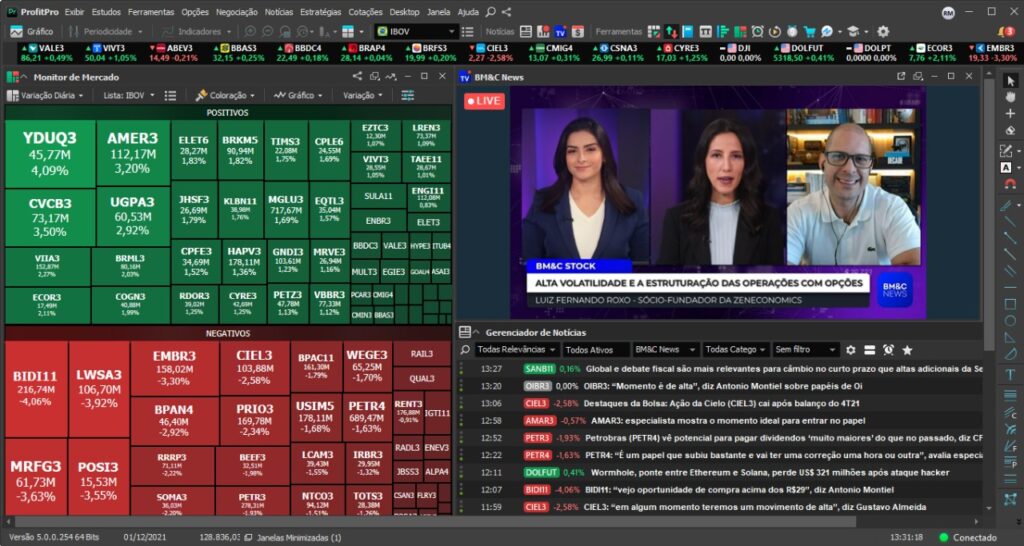
Task: Open AMAR3 especialista news headline
Action: (x=728, y=421)
